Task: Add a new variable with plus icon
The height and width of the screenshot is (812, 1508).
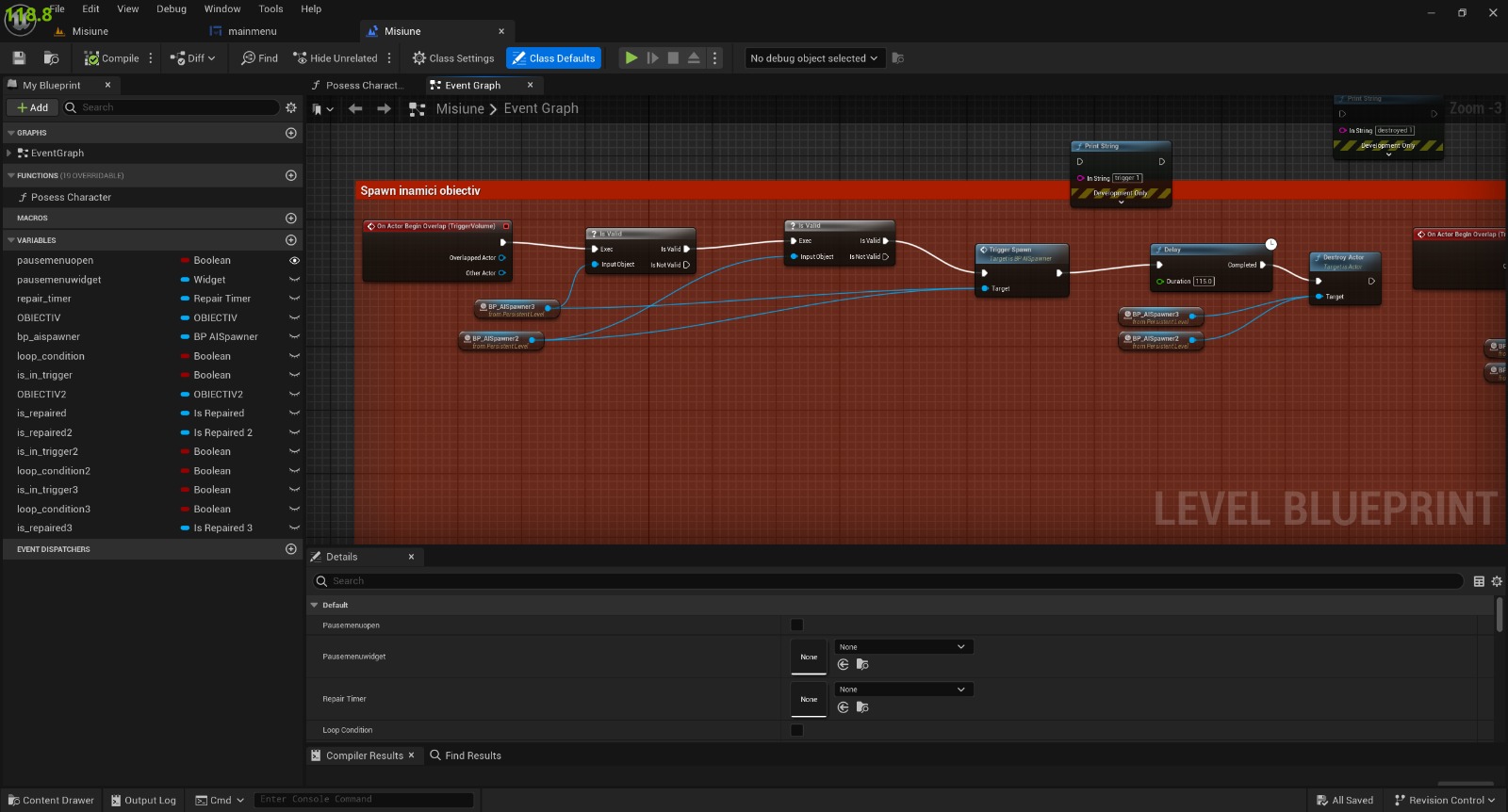Action: coord(291,240)
